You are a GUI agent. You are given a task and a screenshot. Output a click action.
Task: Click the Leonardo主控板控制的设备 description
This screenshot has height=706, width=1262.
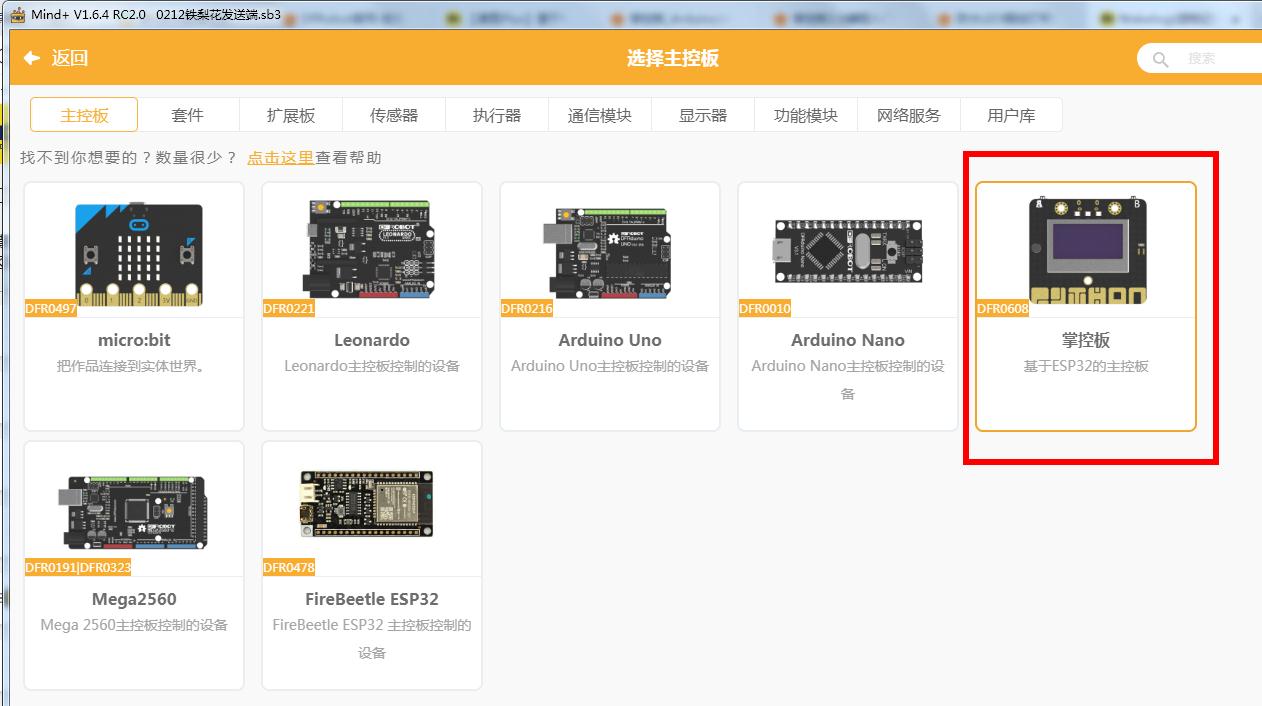[372, 366]
